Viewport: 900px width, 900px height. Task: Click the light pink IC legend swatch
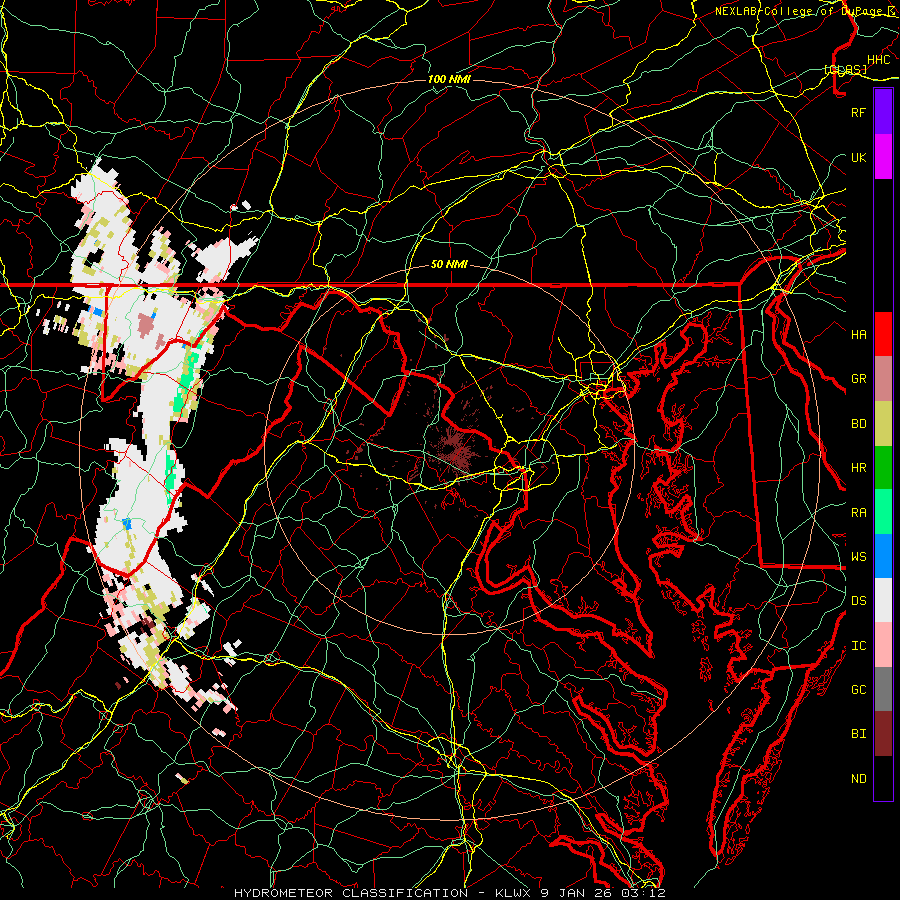click(883, 645)
